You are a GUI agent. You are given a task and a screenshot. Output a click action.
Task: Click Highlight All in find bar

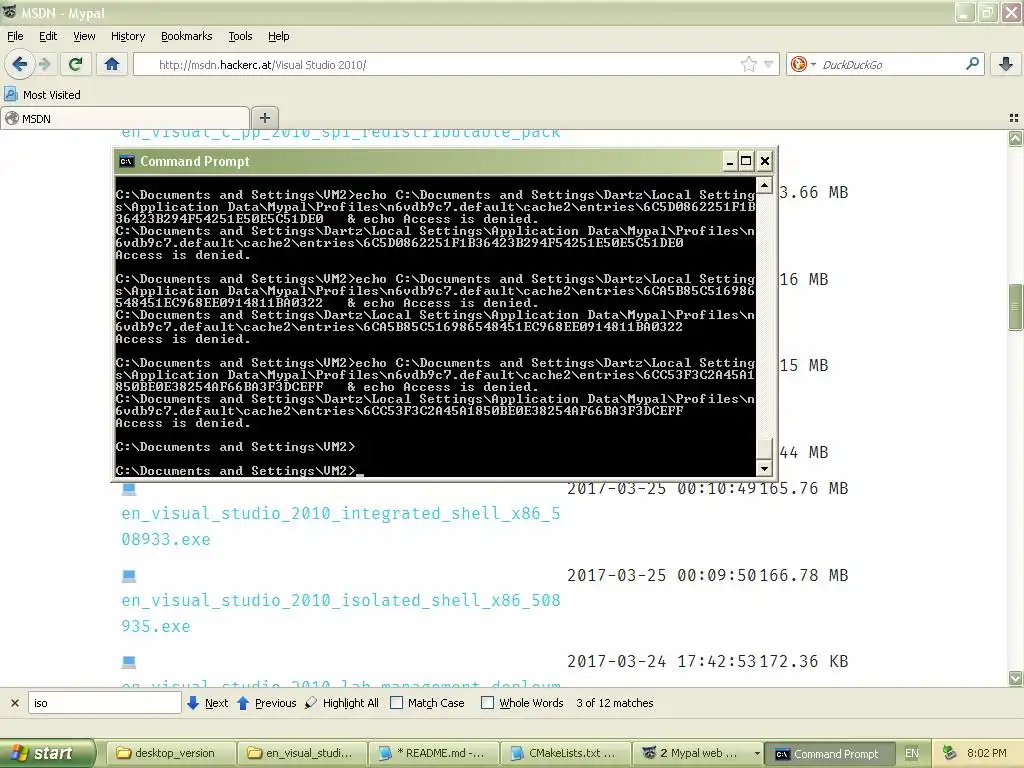click(x=342, y=703)
